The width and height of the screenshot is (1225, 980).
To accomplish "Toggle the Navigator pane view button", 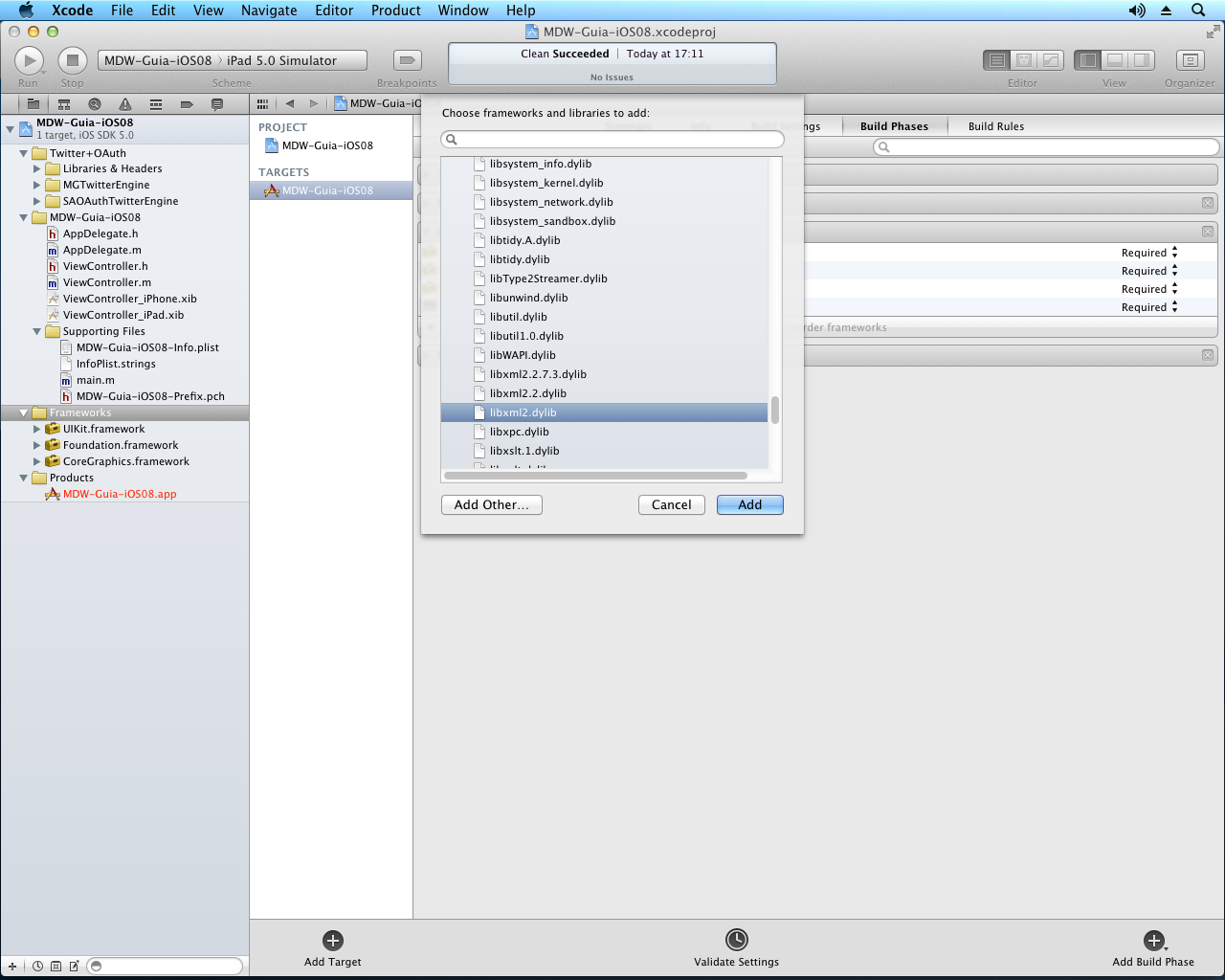I will [x=1088, y=60].
